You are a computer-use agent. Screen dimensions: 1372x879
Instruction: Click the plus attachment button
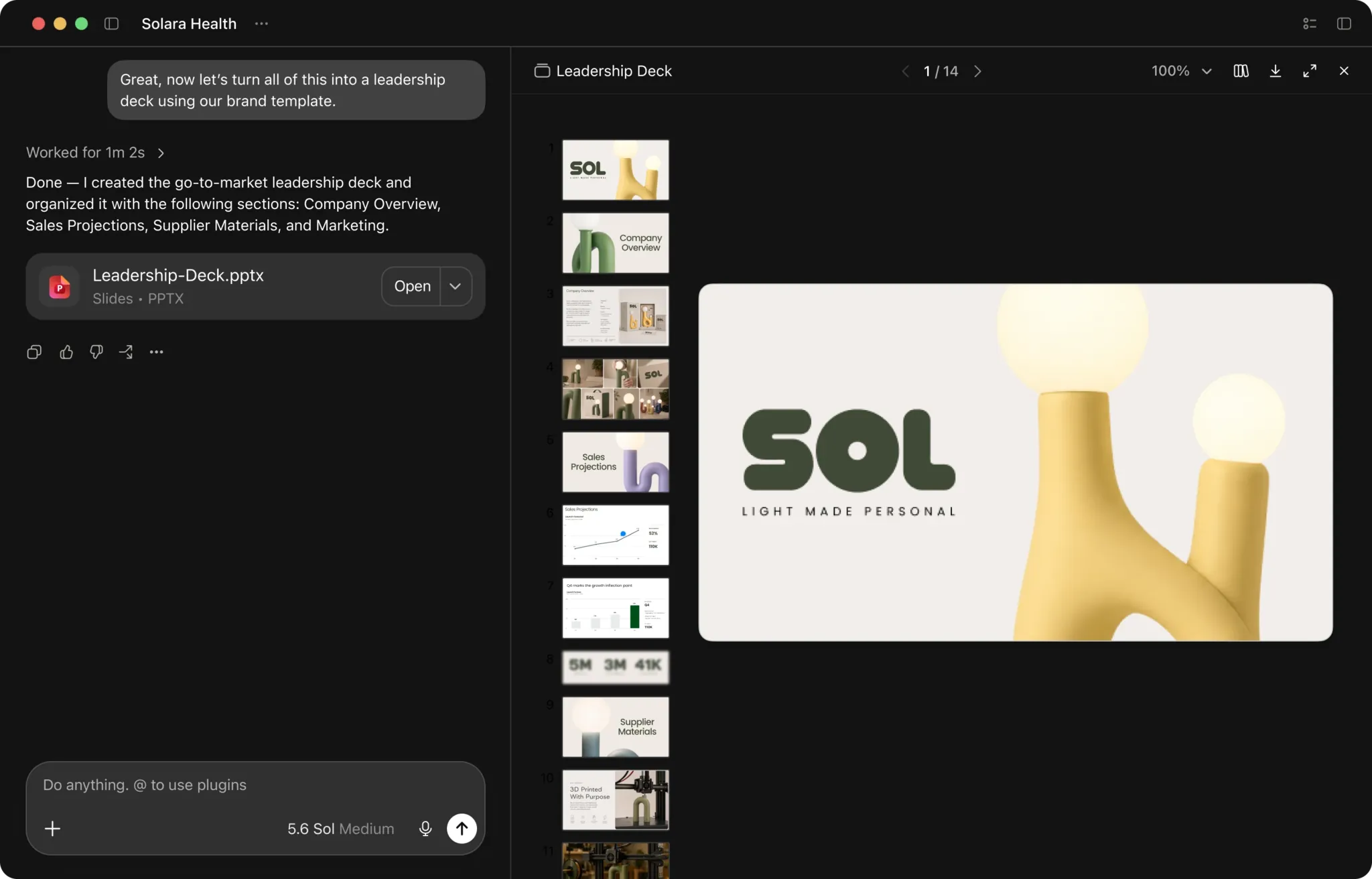[52, 829]
